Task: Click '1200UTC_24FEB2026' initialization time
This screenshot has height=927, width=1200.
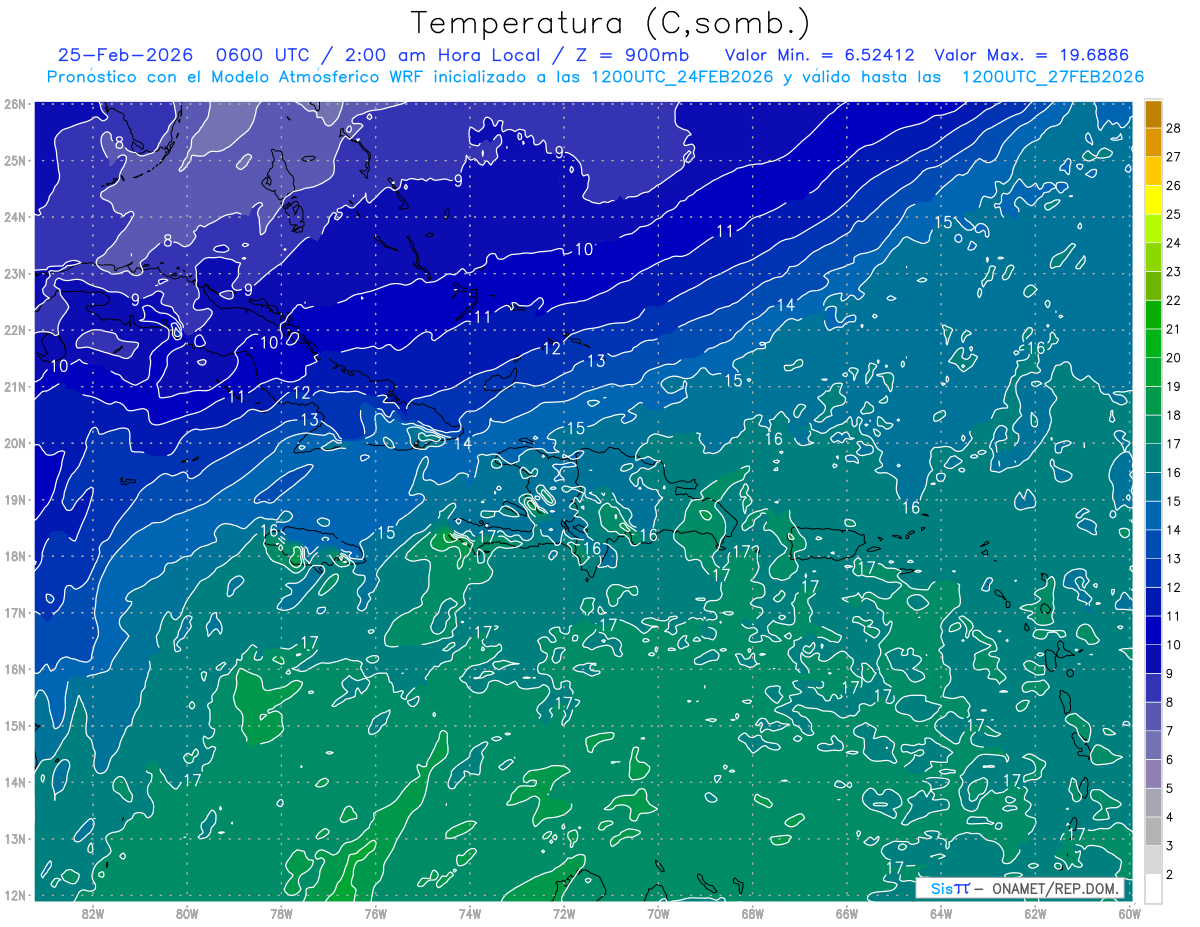Action: tap(682, 76)
